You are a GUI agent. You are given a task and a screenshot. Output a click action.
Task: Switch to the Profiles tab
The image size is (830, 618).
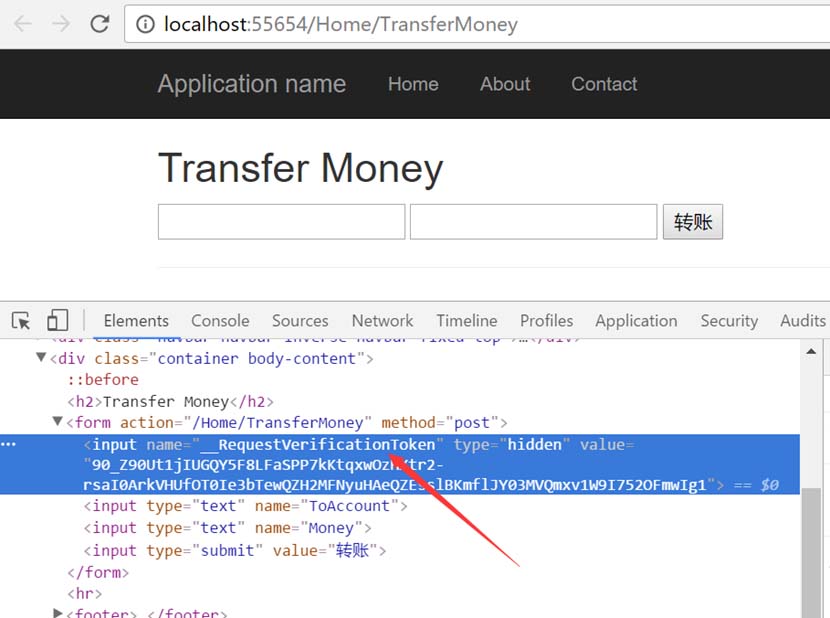coord(546,320)
